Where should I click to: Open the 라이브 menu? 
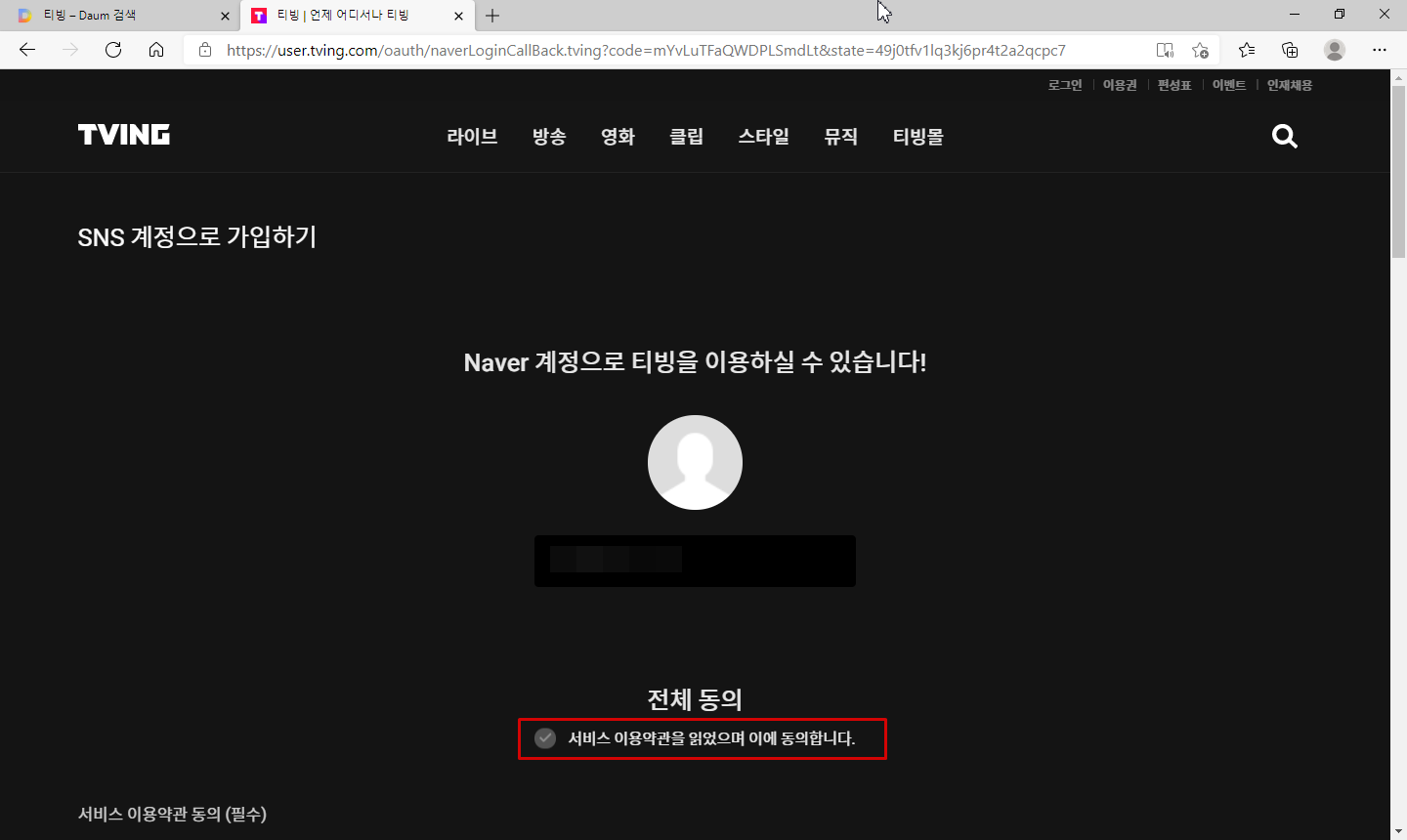[472, 137]
